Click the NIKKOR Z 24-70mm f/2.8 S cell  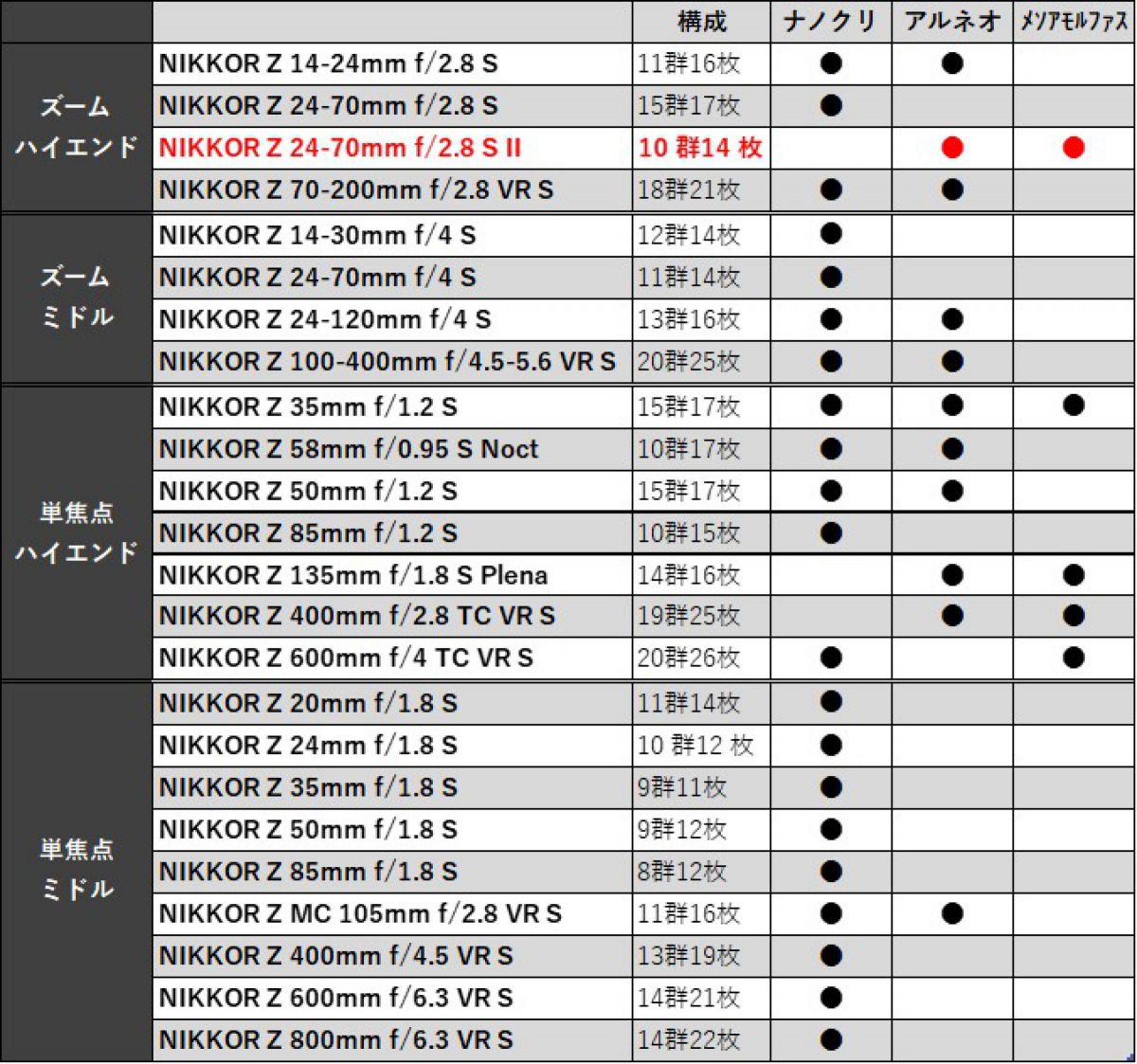[392, 105]
